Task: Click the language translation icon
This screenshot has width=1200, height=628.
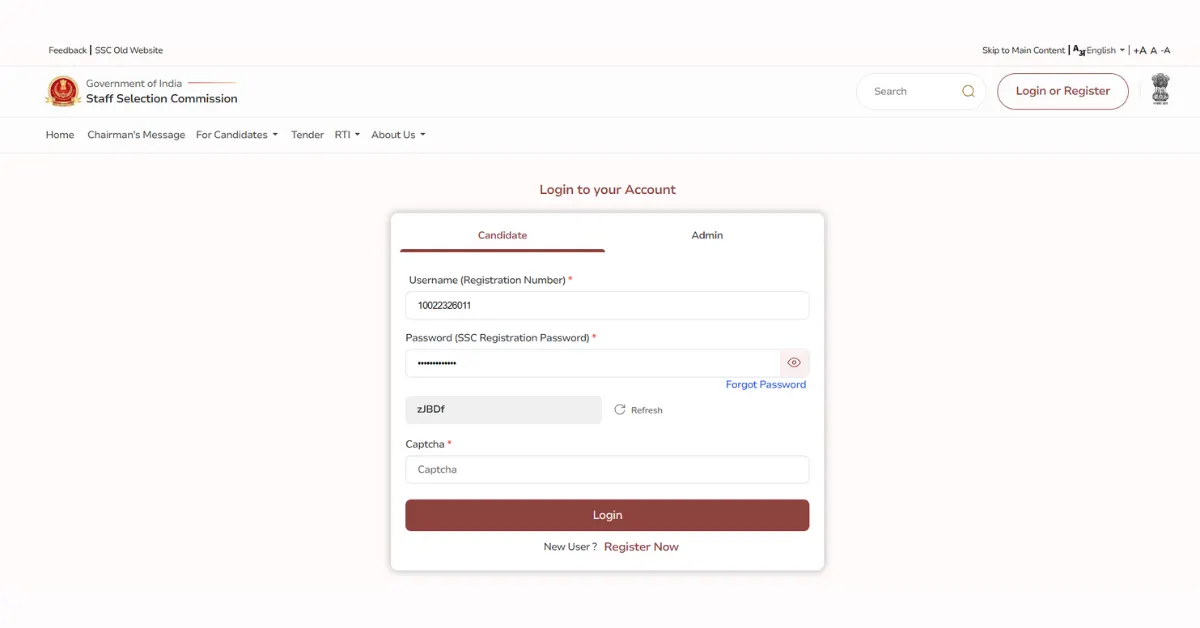Action: pyautogui.click(x=1077, y=49)
